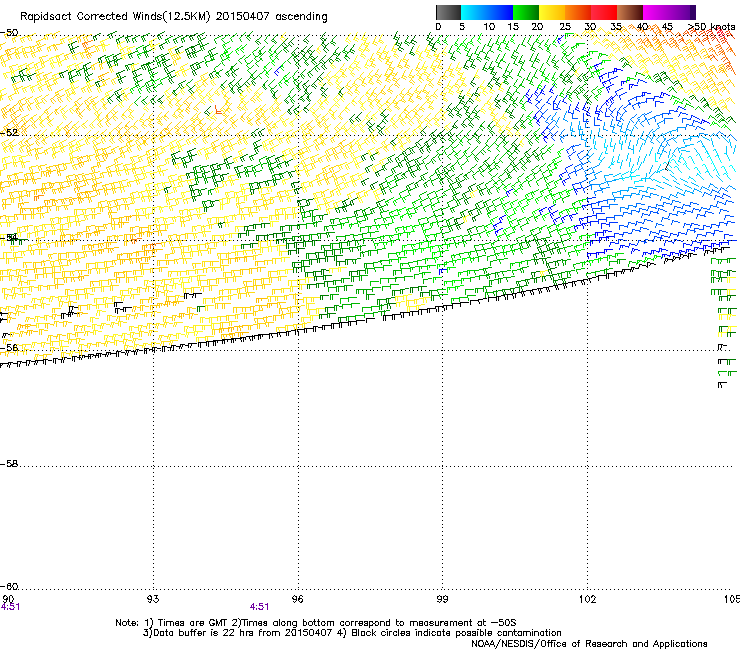This screenshot has width=740, height=650.
Task: Select the latitude label '-56'
Action: [x=9, y=348]
